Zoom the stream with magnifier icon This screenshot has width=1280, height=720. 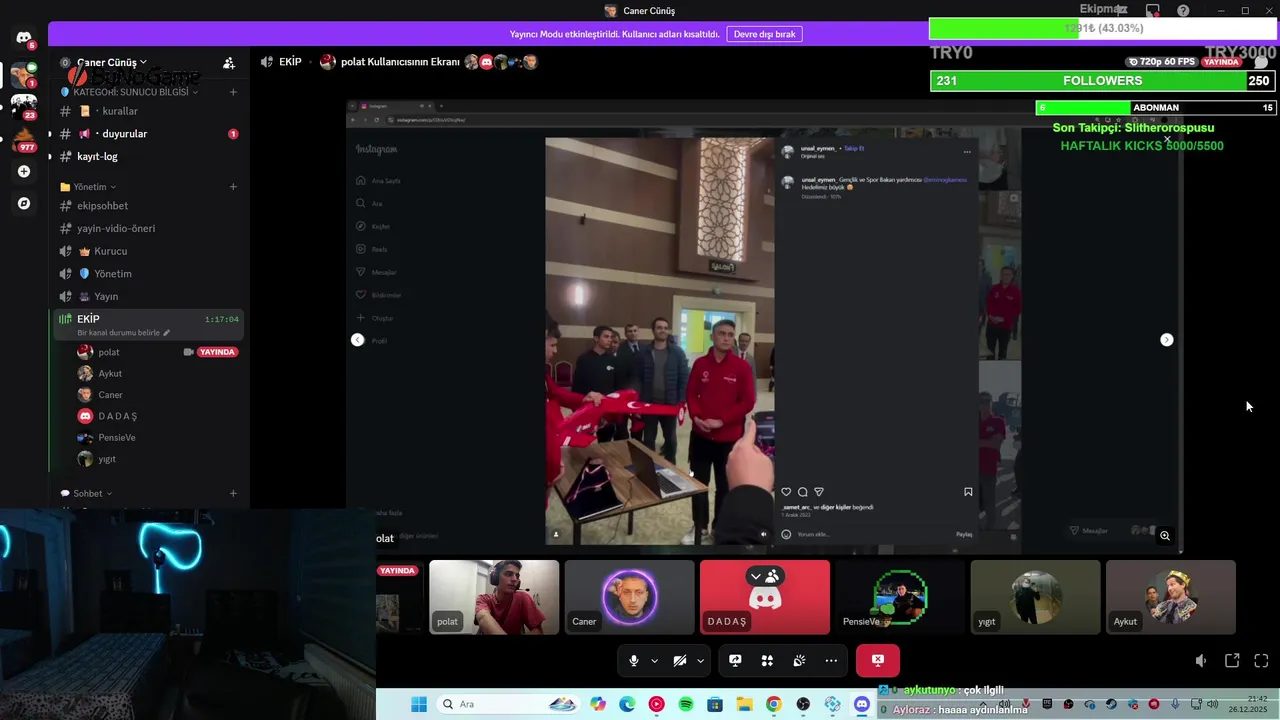(1165, 536)
